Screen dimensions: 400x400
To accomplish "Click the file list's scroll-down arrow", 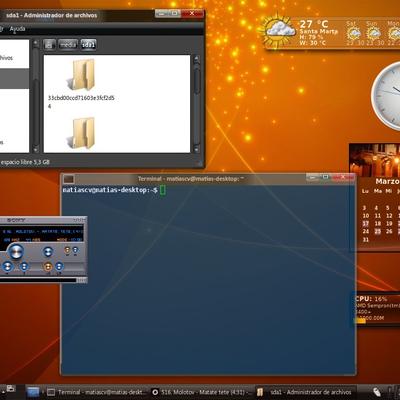I will (x=197, y=149).
